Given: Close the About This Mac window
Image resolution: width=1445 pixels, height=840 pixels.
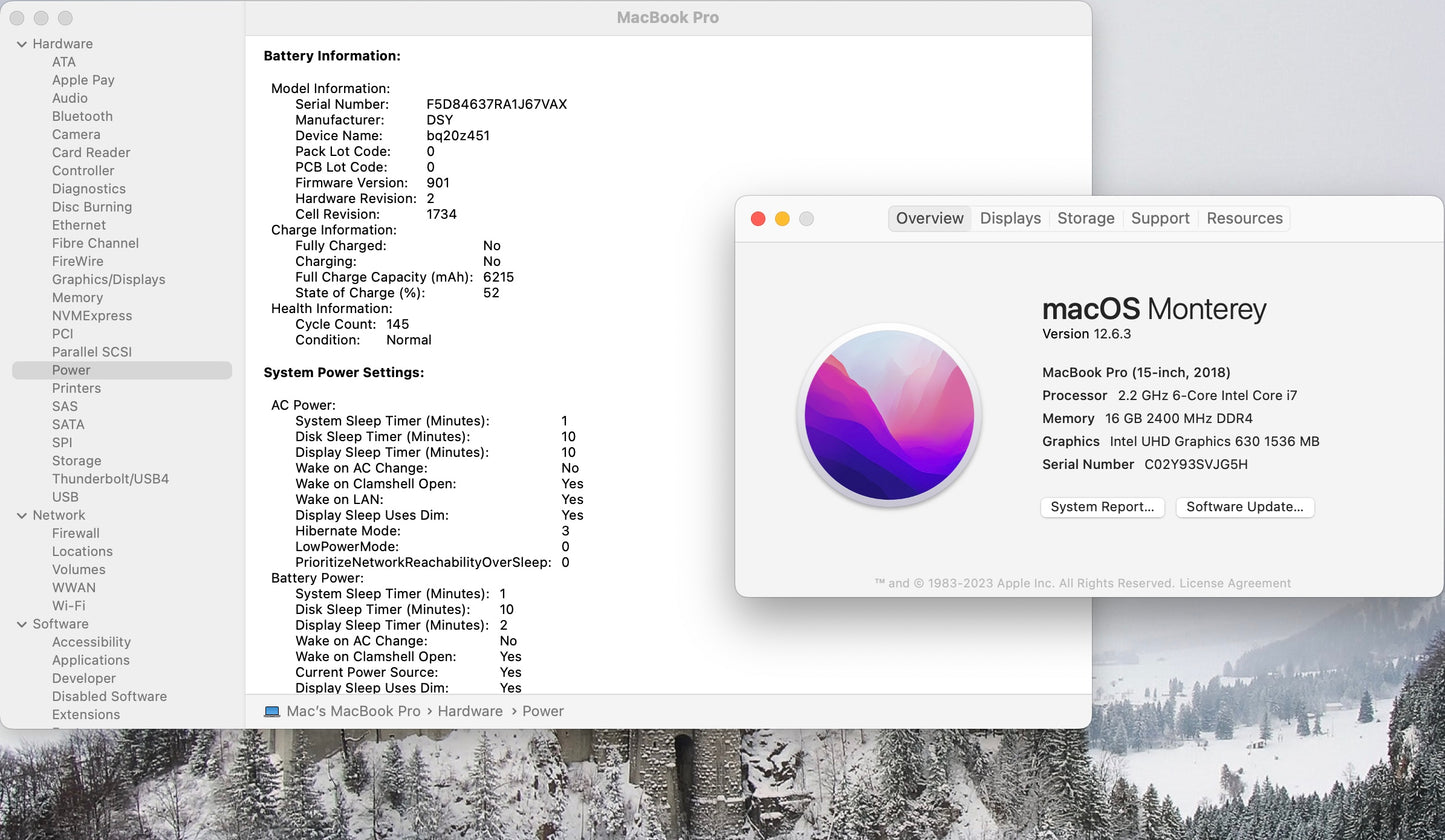Looking at the screenshot, I should pos(758,219).
